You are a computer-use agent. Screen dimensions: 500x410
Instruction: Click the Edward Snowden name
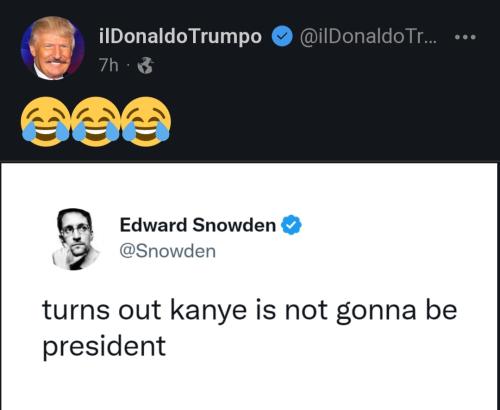pyautogui.click(x=198, y=225)
